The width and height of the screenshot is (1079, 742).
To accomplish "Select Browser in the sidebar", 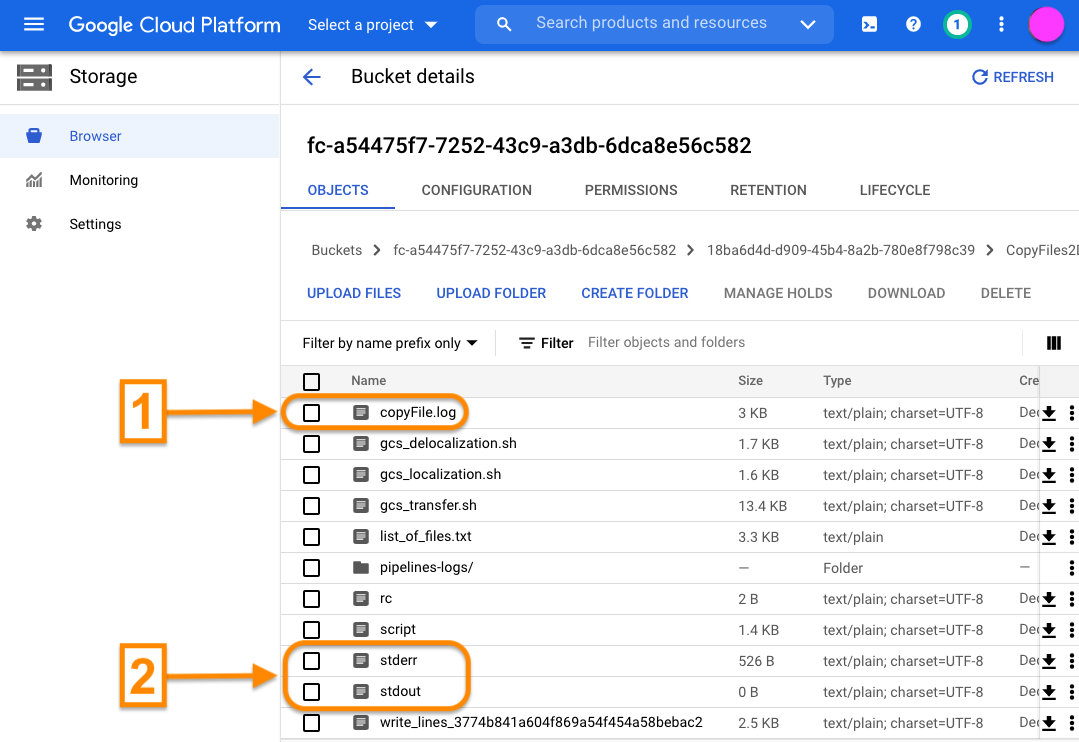I will pos(140,136).
